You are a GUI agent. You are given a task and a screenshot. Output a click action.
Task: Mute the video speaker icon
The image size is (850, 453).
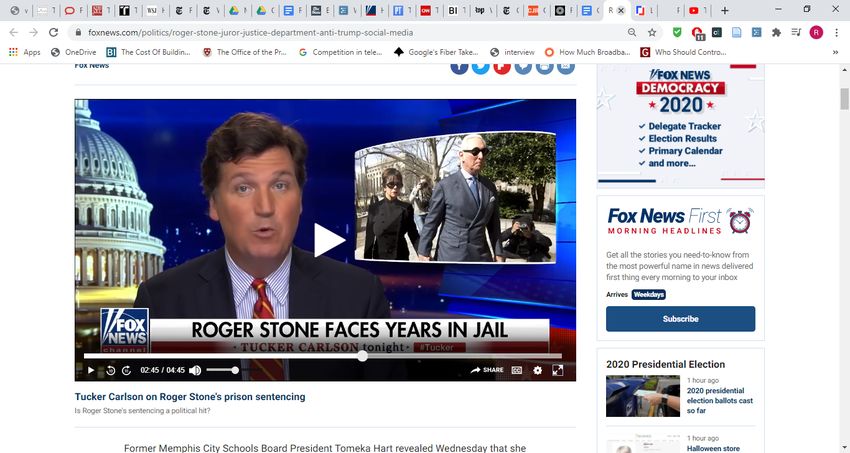point(195,370)
